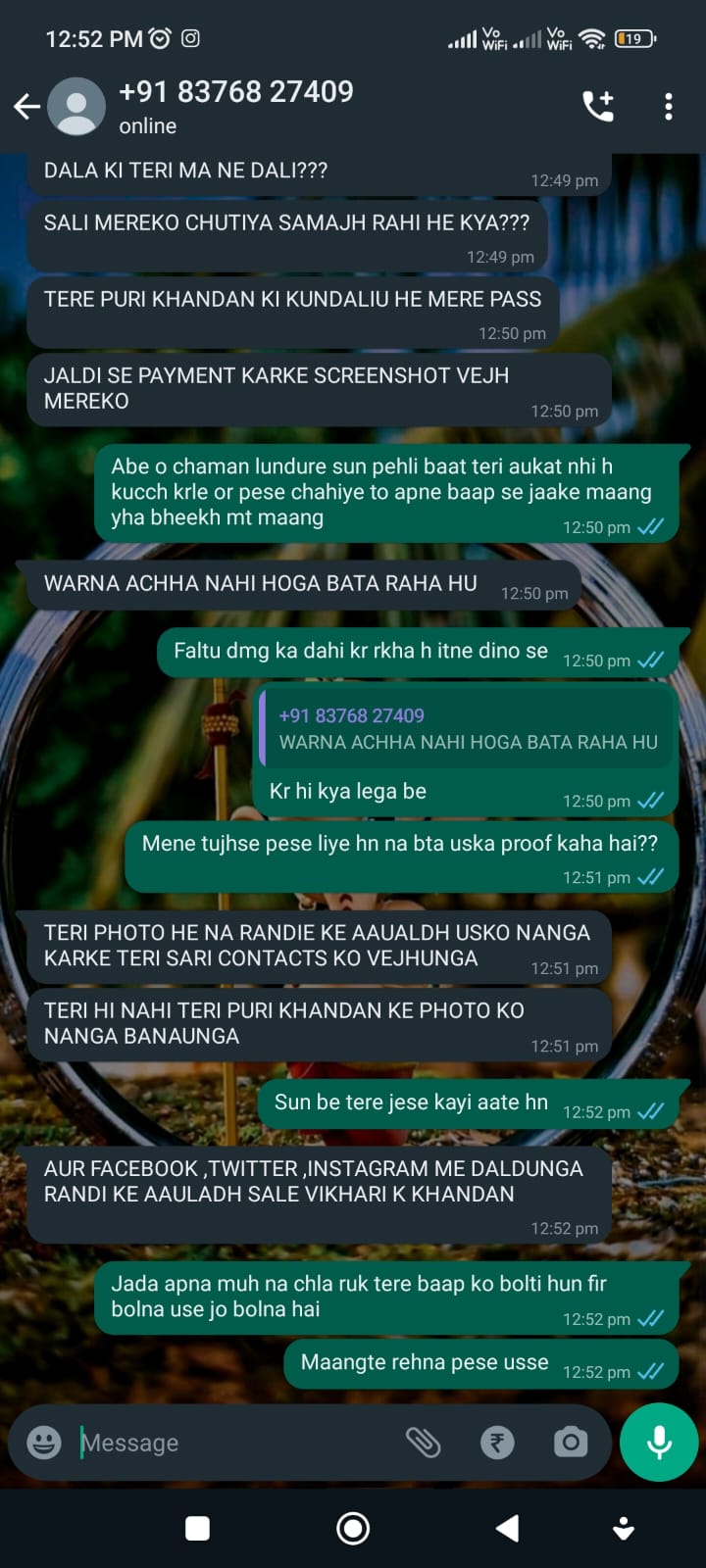The height and width of the screenshot is (1568, 706).
Task: Tap the accessibility shortcut icon in navigation bar
Action: pyautogui.click(x=624, y=1528)
